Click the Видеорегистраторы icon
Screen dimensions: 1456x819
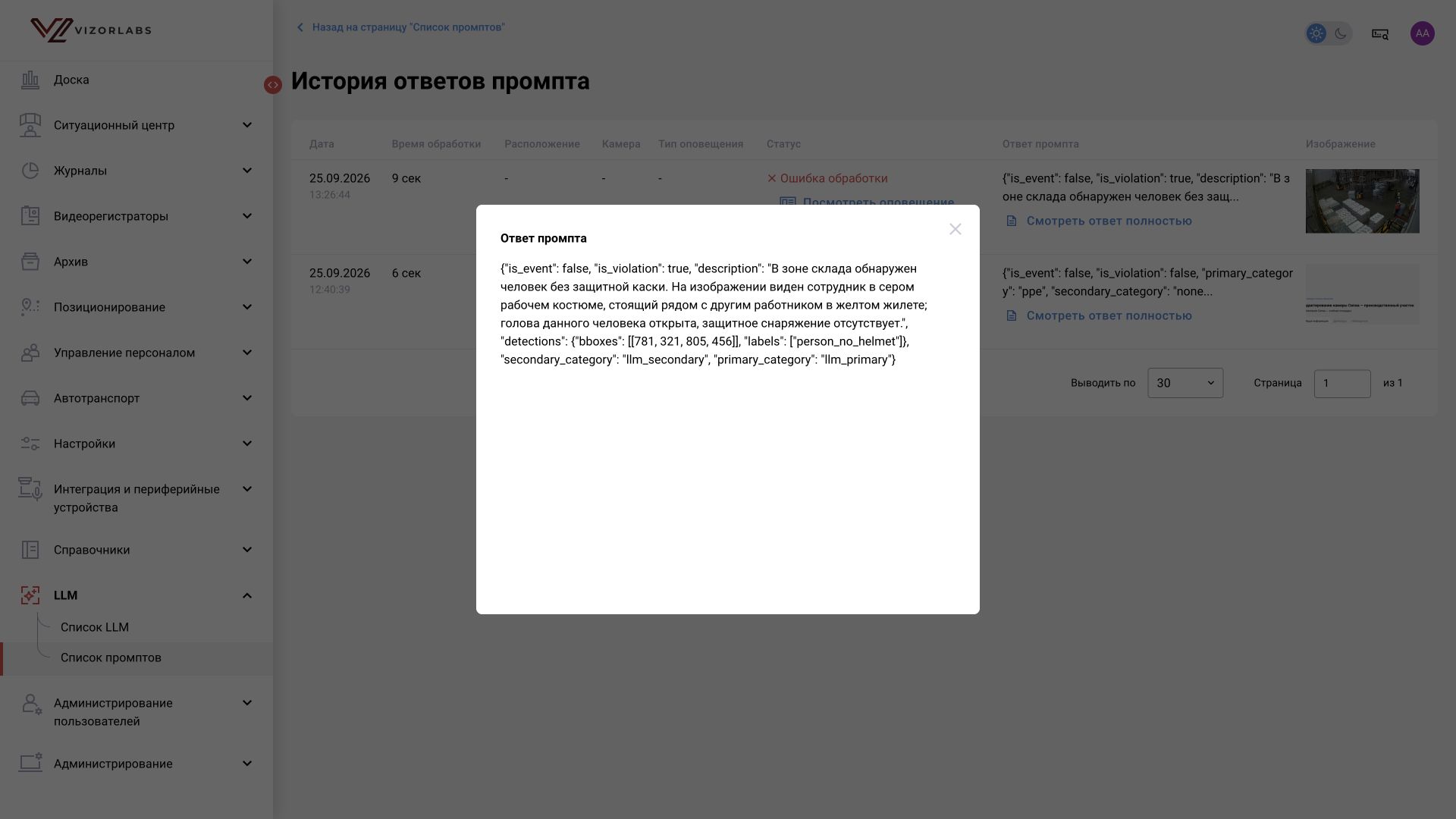(30, 216)
